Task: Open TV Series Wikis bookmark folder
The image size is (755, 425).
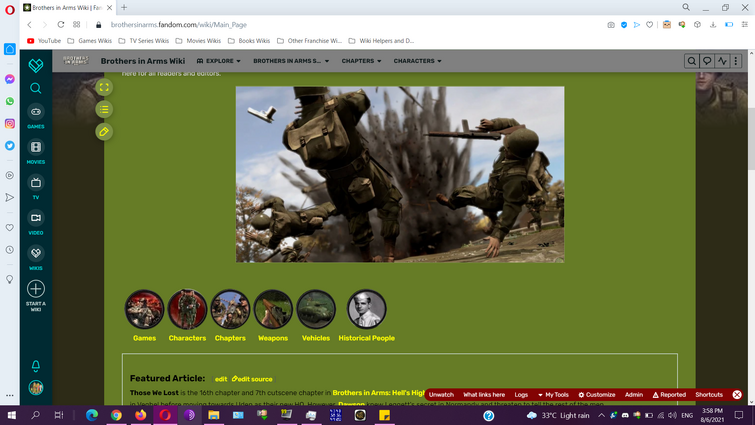Action: (143, 41)
